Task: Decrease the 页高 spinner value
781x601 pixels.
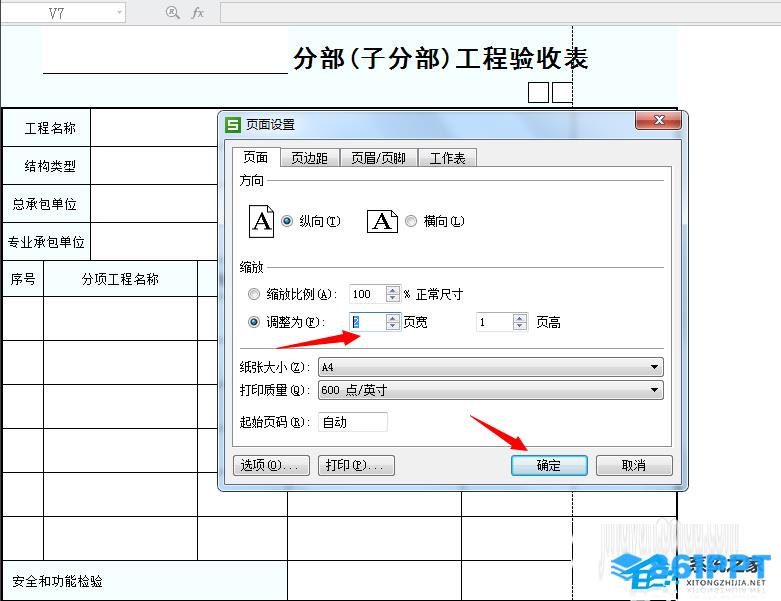Action: [520, 326]
